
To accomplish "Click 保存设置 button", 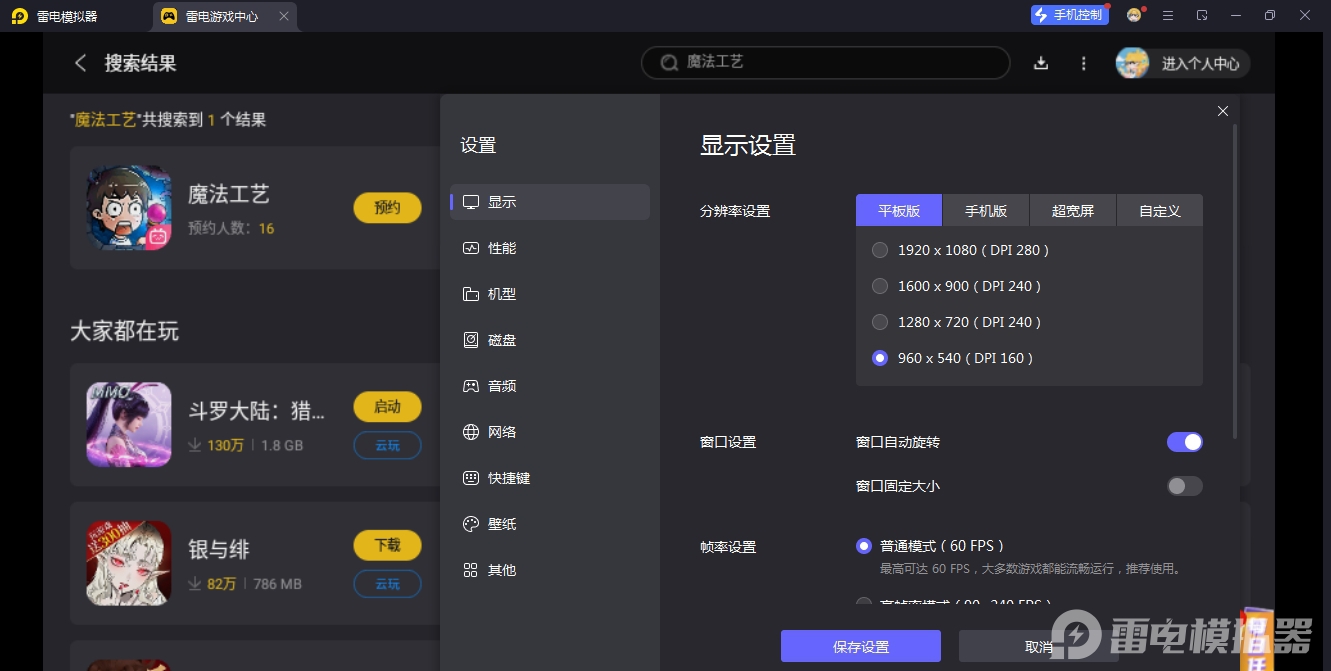I will [861, 646].
